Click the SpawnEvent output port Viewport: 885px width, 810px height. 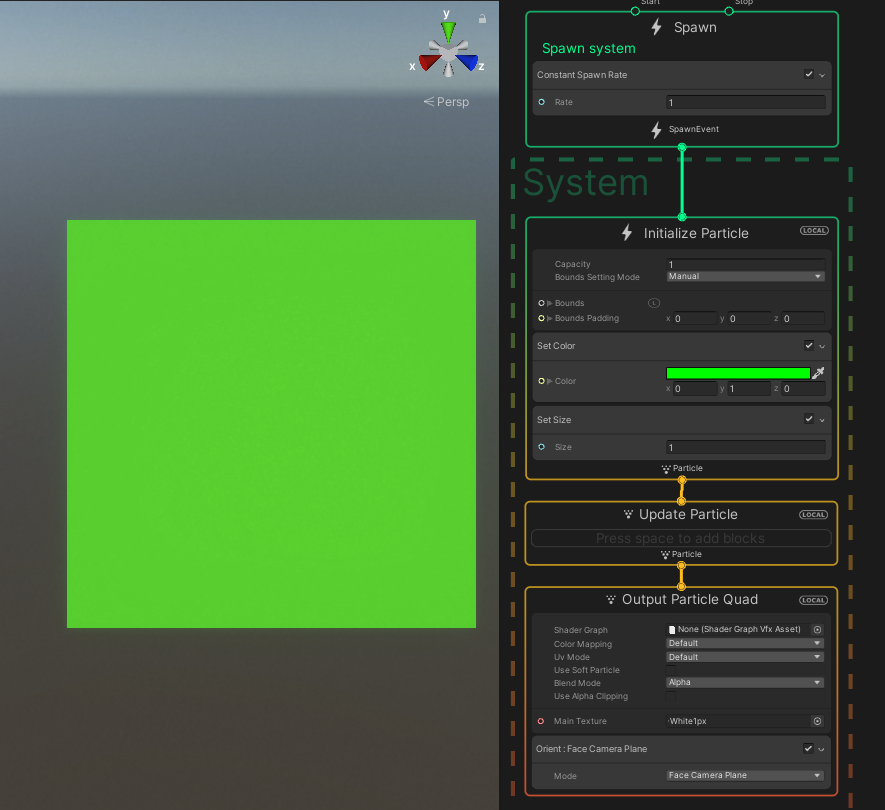[682, 147]
